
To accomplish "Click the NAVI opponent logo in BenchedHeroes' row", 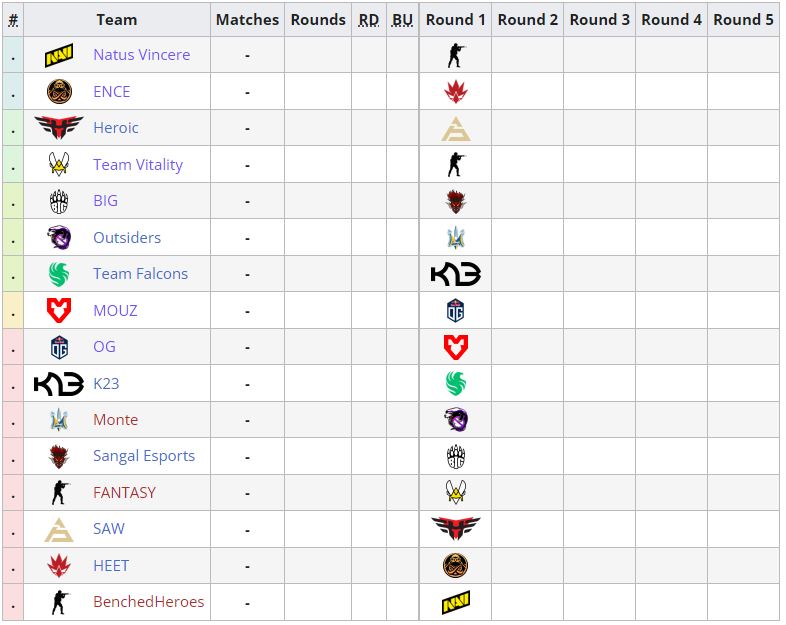I will tap(456, 602).
